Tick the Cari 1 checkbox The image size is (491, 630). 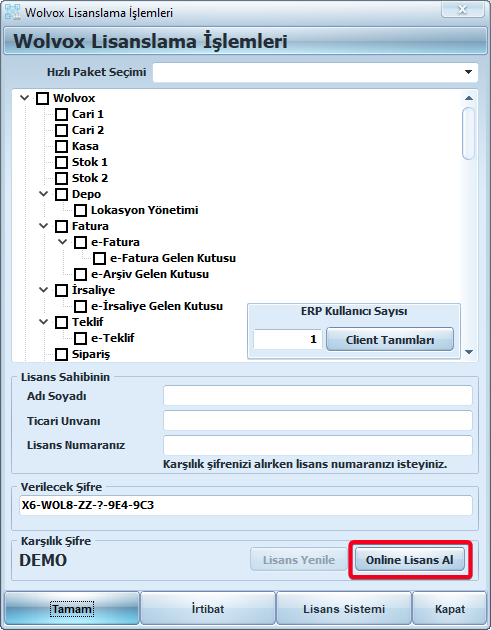(x=61, y=114)
